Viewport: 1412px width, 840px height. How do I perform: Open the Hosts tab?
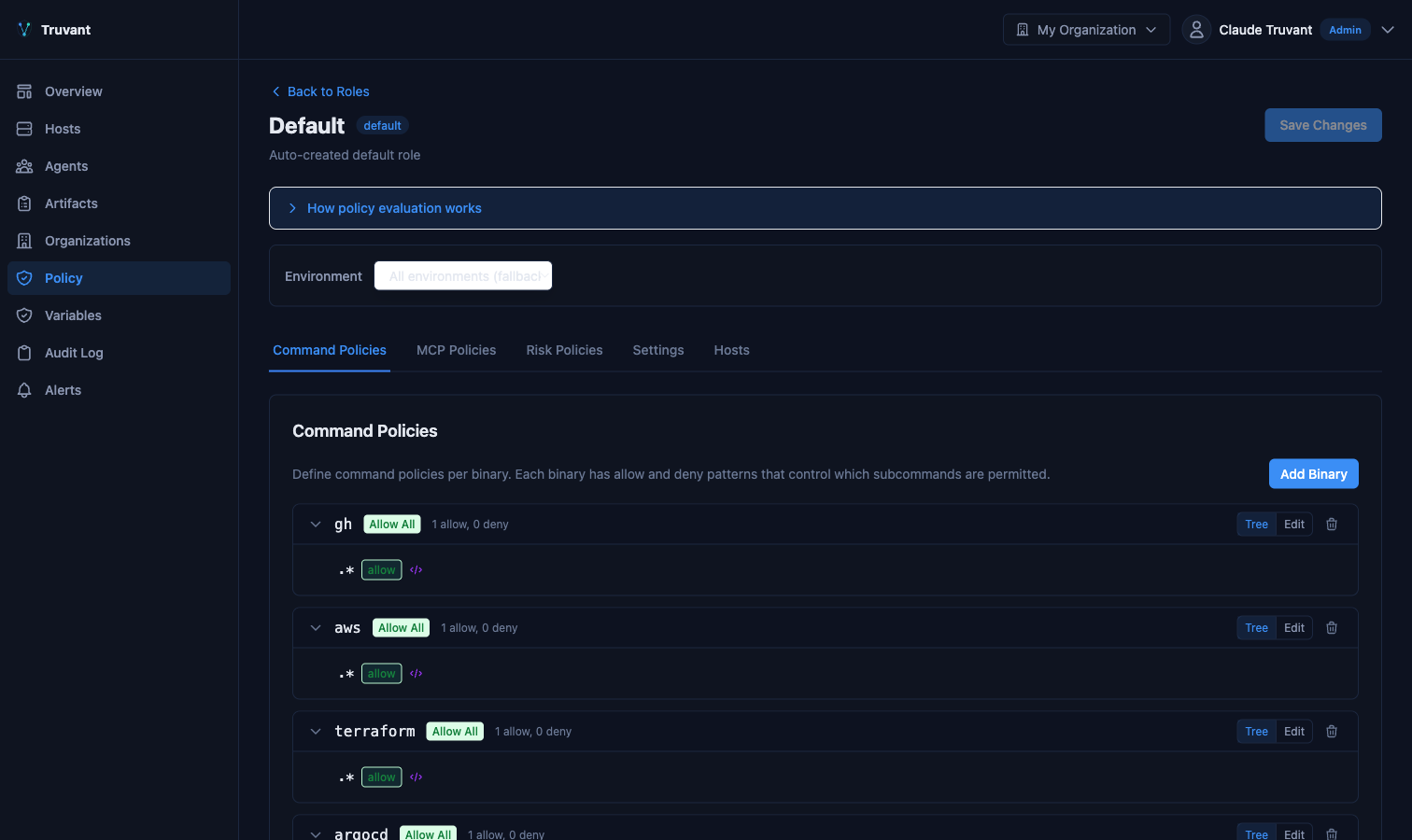pos(731,350)
